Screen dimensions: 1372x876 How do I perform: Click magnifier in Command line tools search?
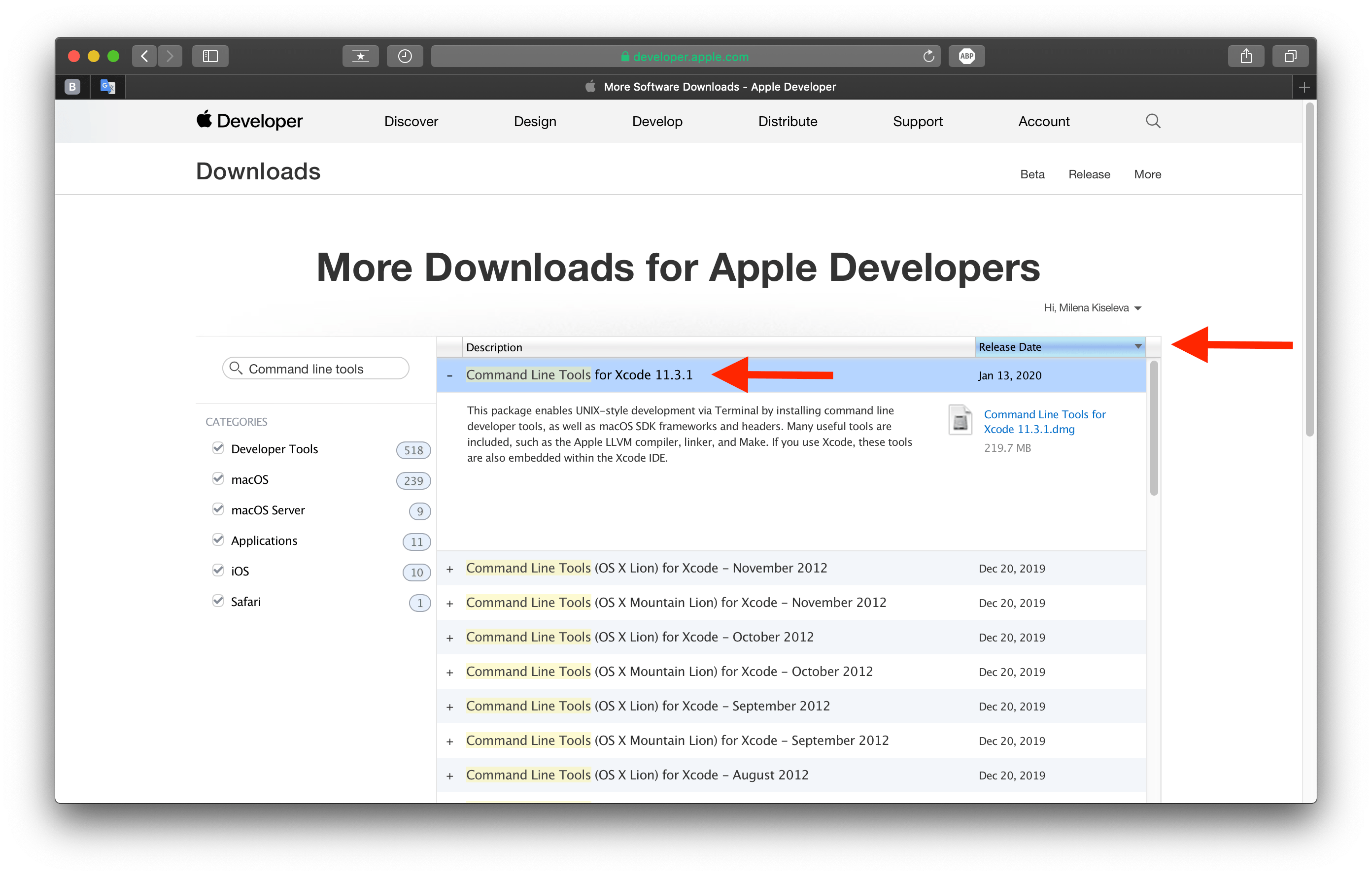click(235, 369)
